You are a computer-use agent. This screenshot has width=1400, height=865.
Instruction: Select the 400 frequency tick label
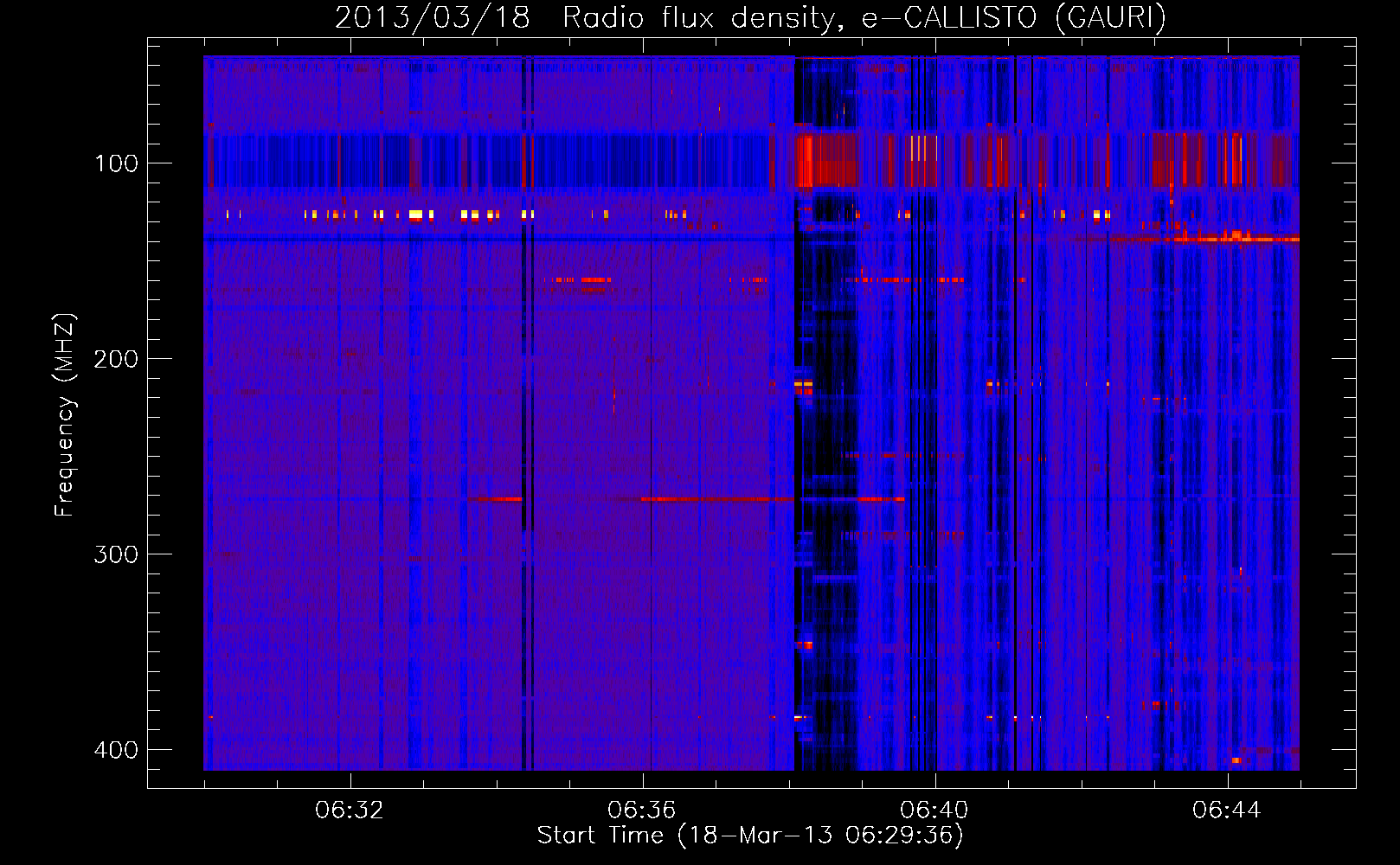coord(116,750)
